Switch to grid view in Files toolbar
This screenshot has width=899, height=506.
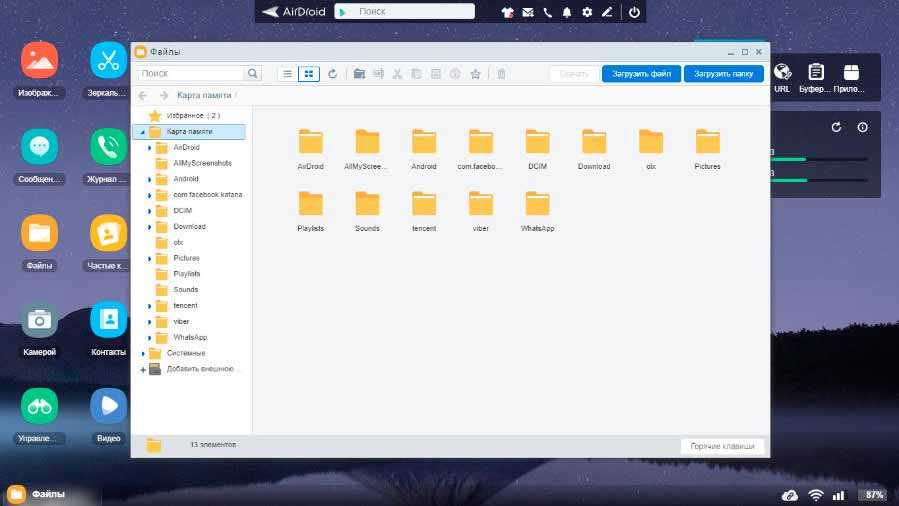309,74
